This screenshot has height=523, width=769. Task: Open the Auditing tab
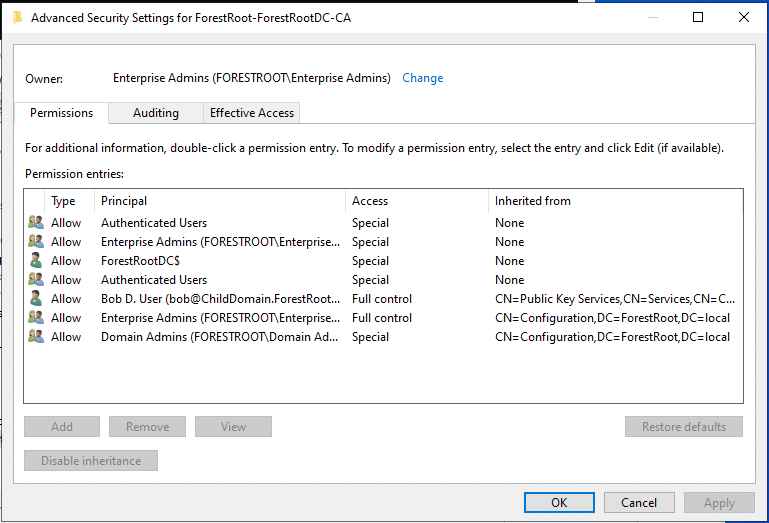(155, 113)
